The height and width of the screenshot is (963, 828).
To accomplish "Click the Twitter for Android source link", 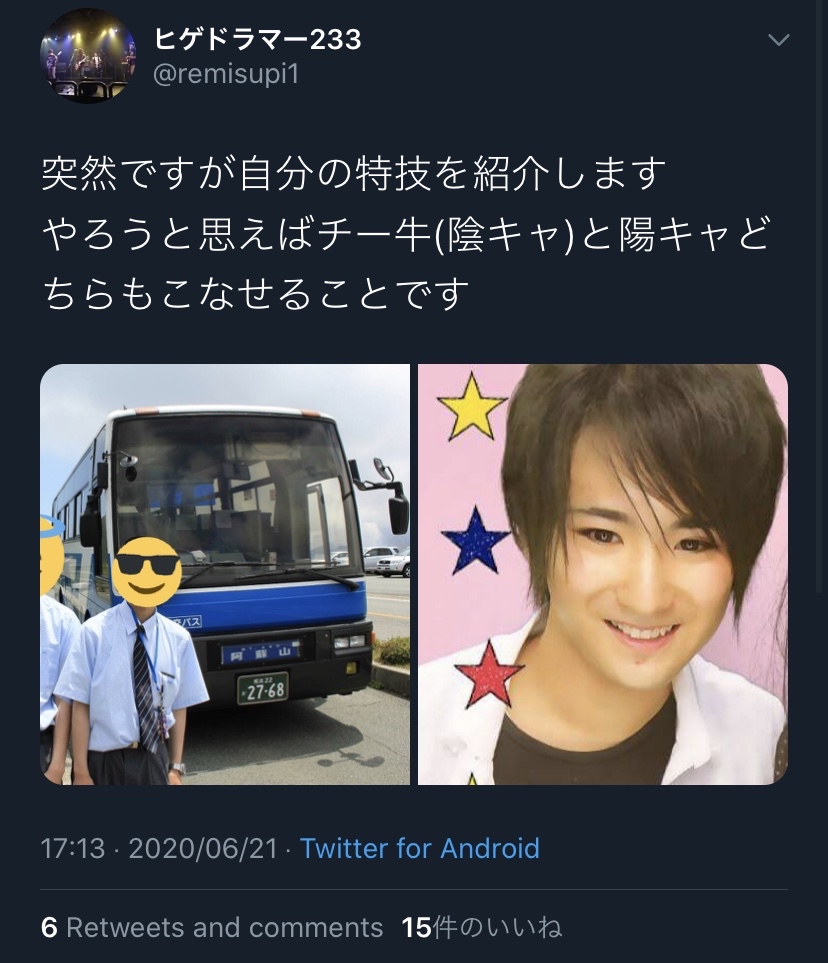I will point(420,848).
